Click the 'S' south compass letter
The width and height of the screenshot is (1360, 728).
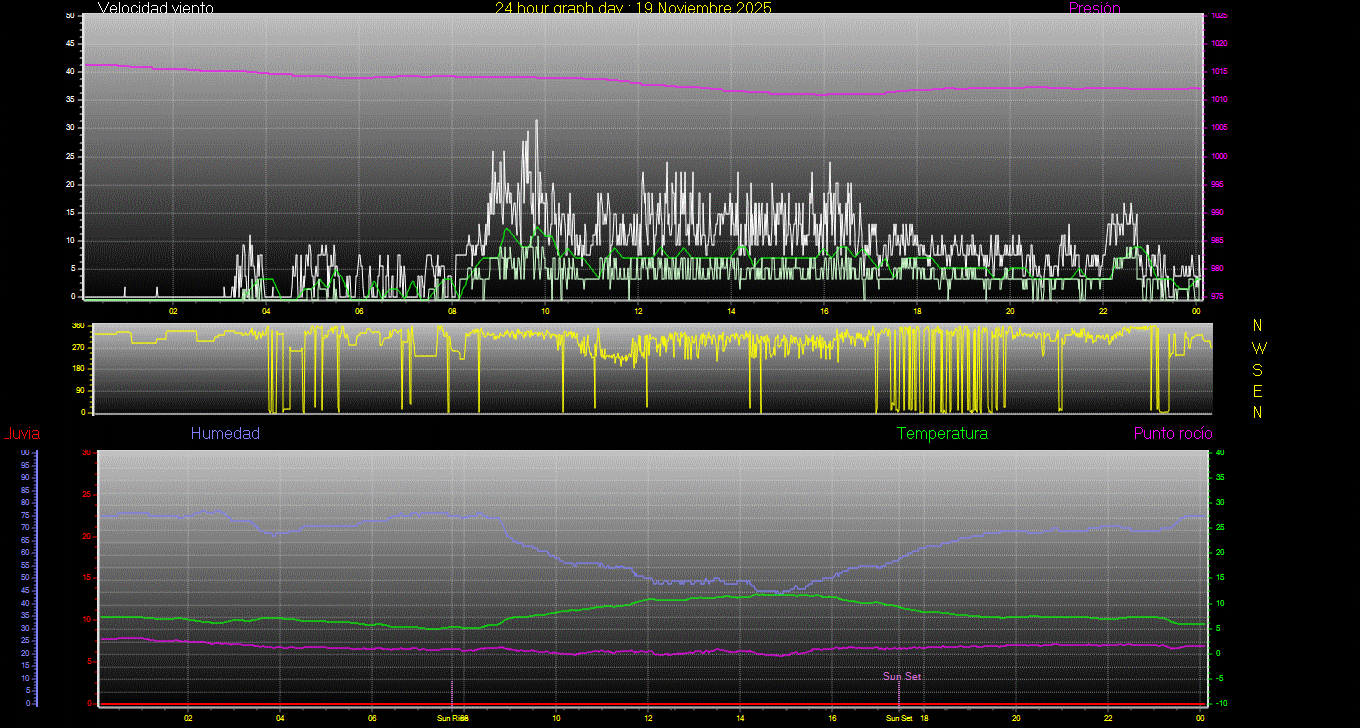pos(1258,369)
